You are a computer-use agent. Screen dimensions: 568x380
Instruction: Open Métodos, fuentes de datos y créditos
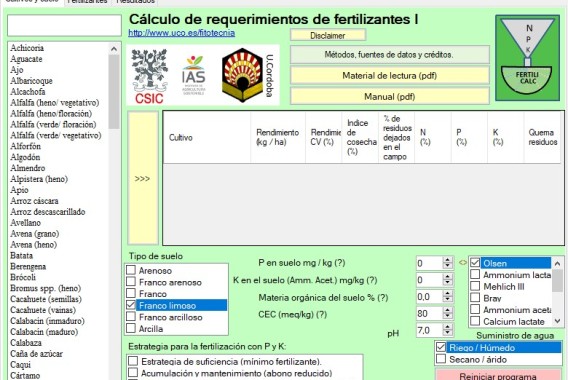tap(389, 55)
